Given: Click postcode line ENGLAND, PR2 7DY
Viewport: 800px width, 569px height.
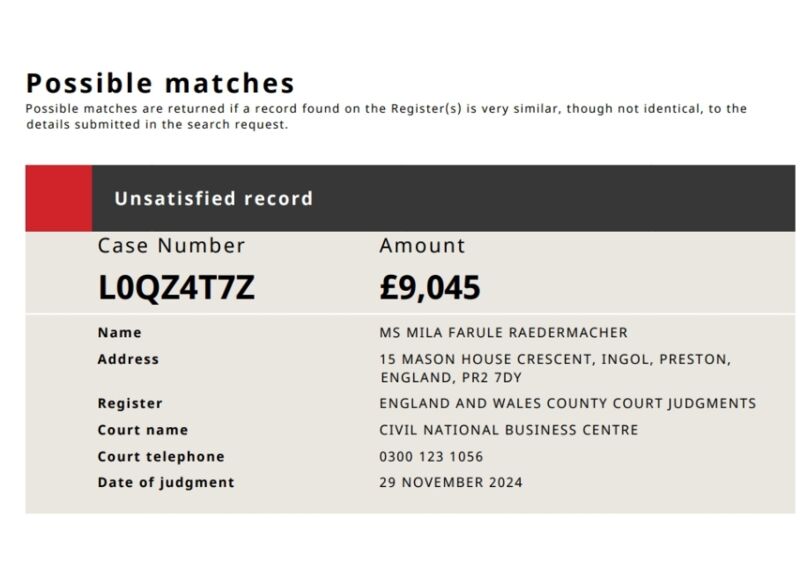Looking at the screenshot, I should [x=451, y=378].
